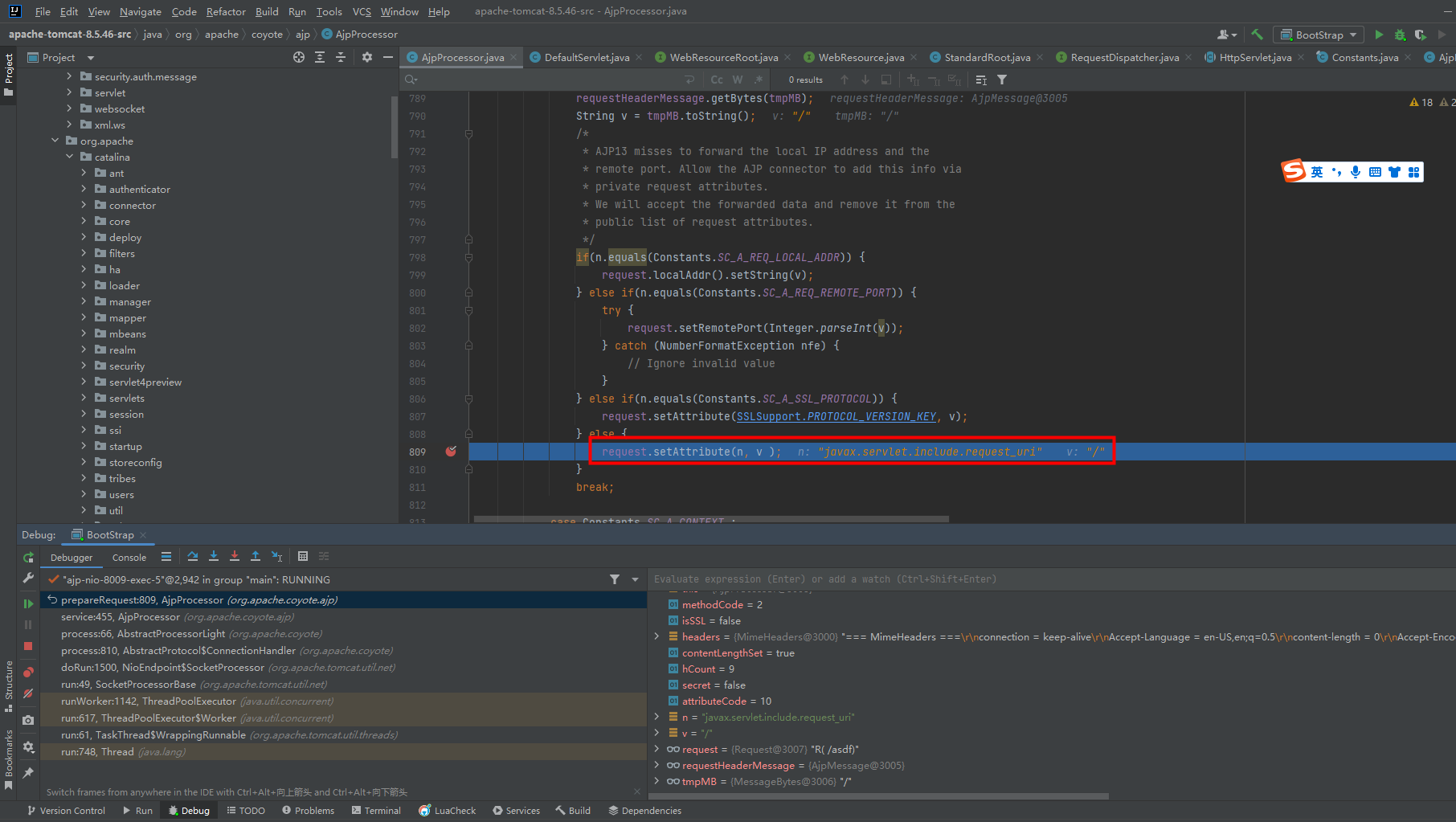
Task: Stop BootStrap with red square icon
Action: (28, 646)
